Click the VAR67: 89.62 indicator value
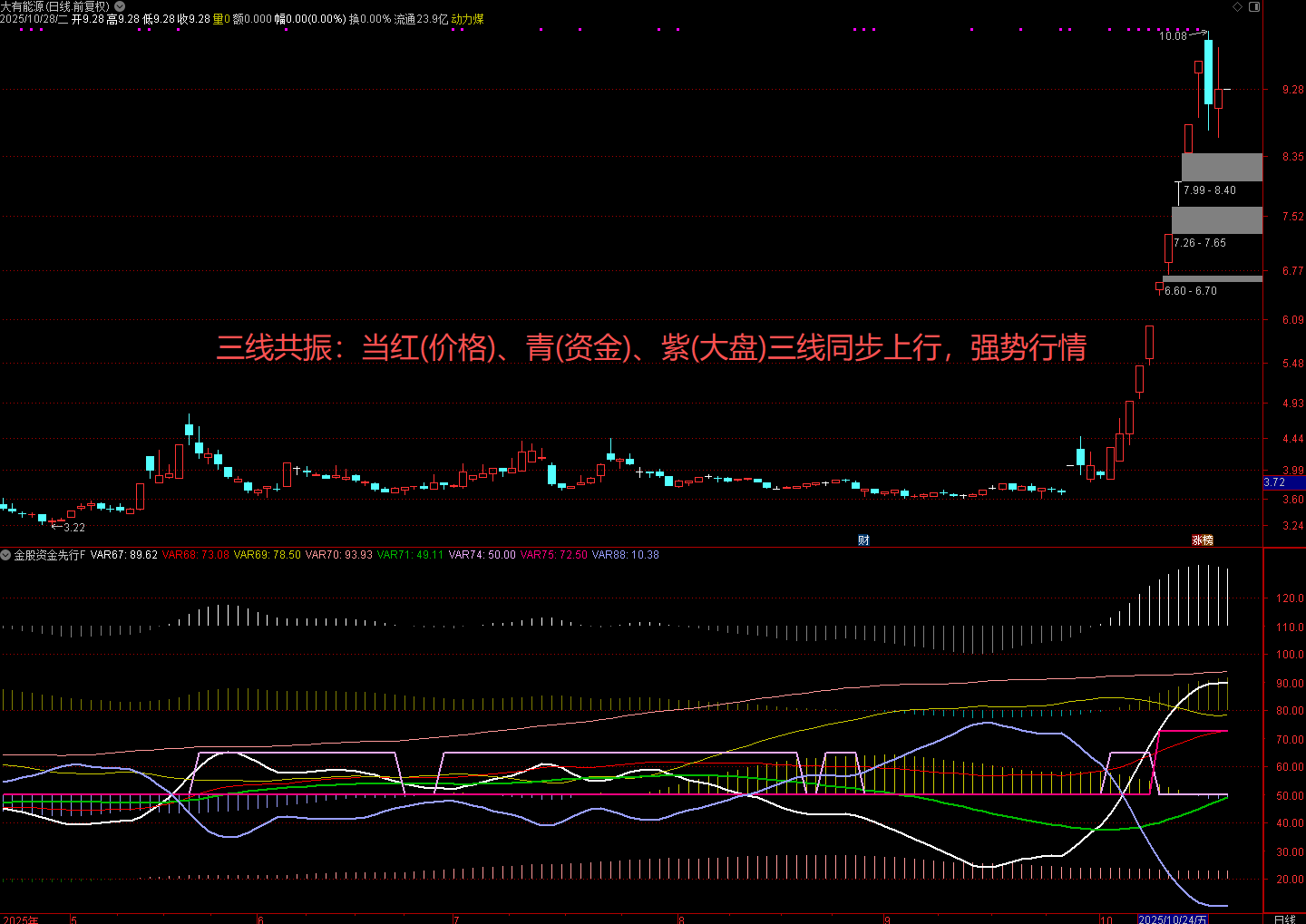 pyautogui.click(x=124, y=555)
